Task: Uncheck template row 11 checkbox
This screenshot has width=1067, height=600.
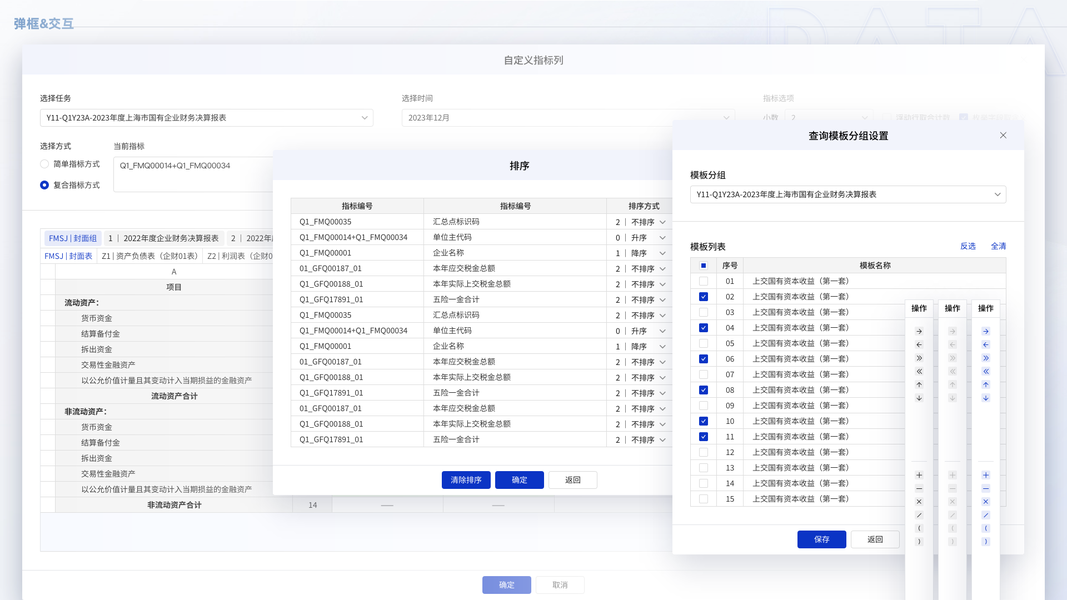Action: (703, 437)
